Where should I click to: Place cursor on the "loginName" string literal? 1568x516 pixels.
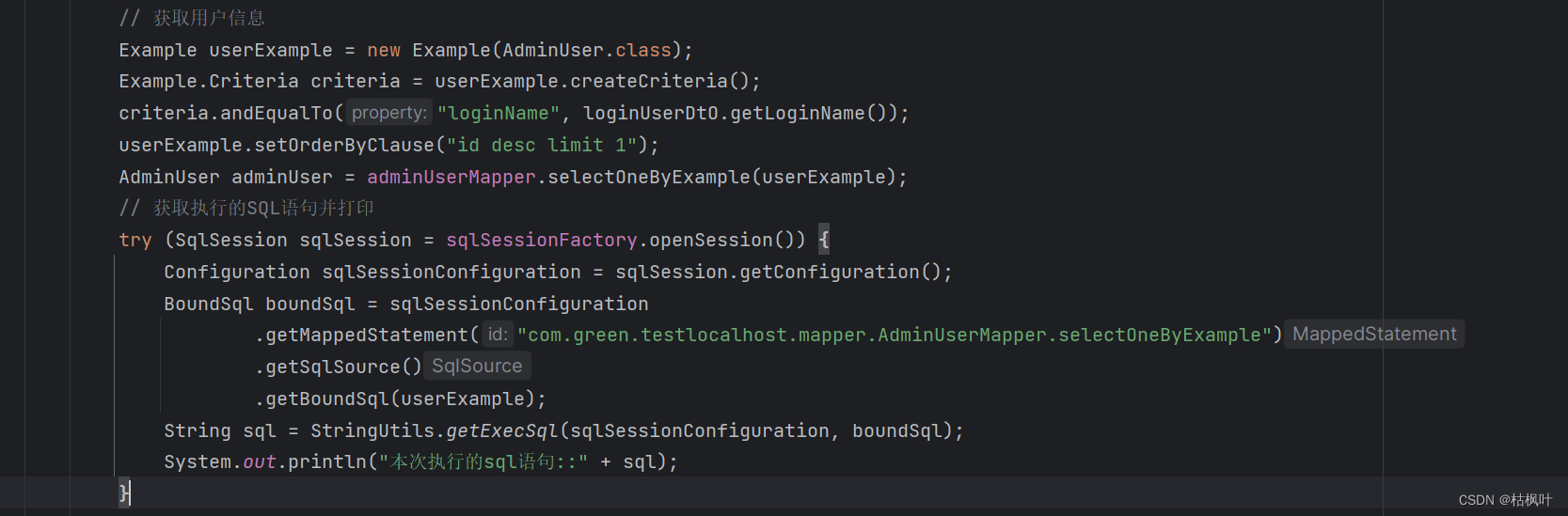(499, 114)
